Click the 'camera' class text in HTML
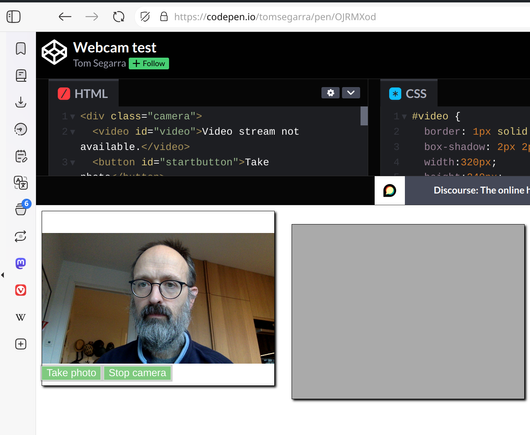530x435 pixels. (171, 116)
